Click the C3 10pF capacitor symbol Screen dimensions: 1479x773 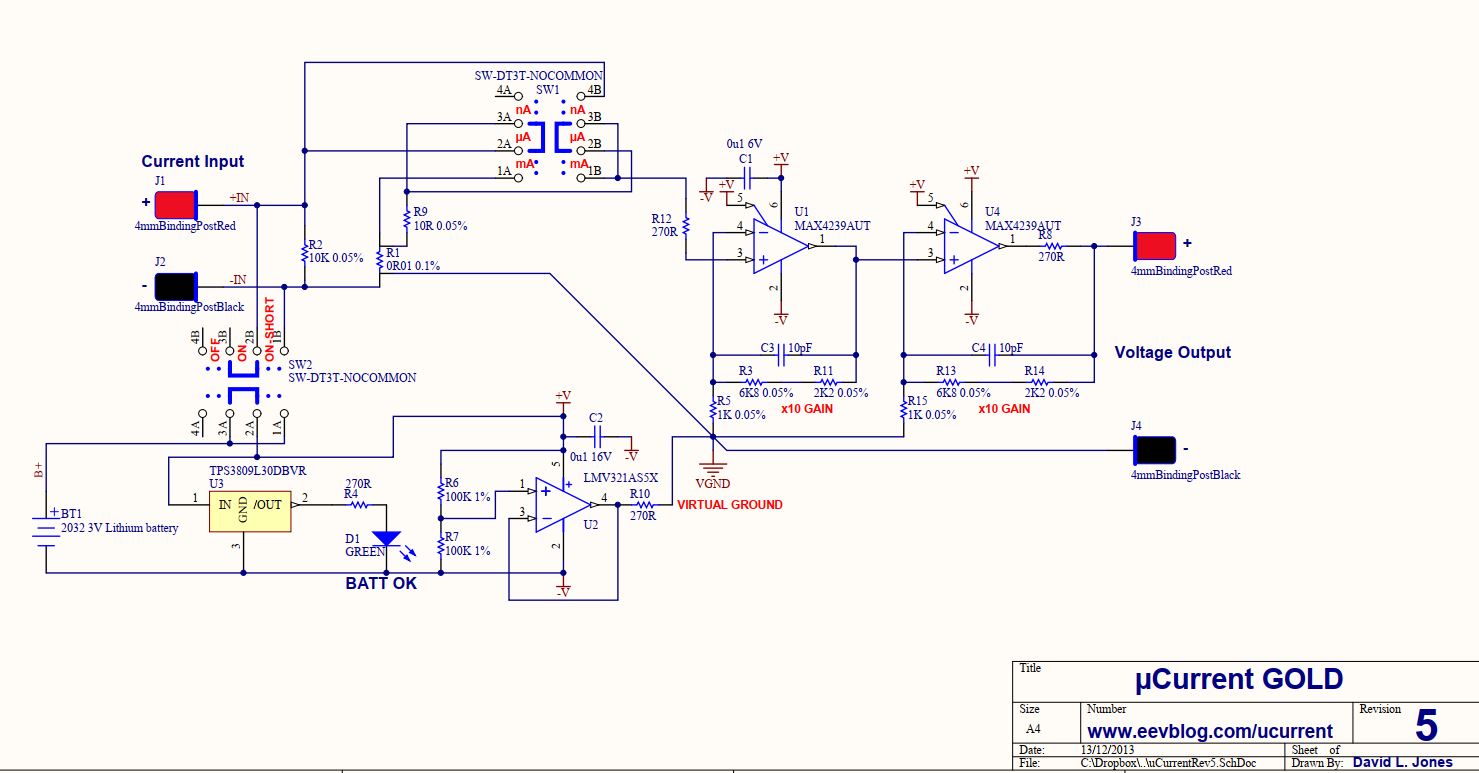pos(783,354)
